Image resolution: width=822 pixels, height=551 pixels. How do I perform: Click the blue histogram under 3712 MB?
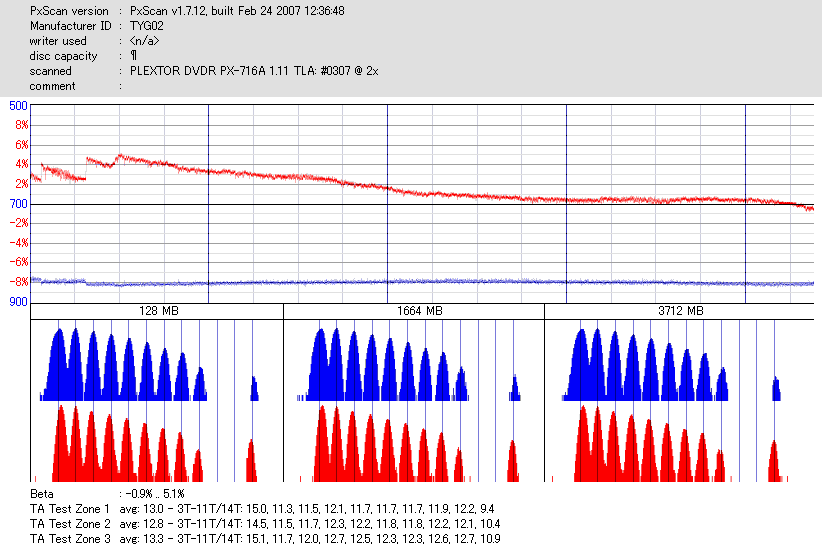click(672, 365)
